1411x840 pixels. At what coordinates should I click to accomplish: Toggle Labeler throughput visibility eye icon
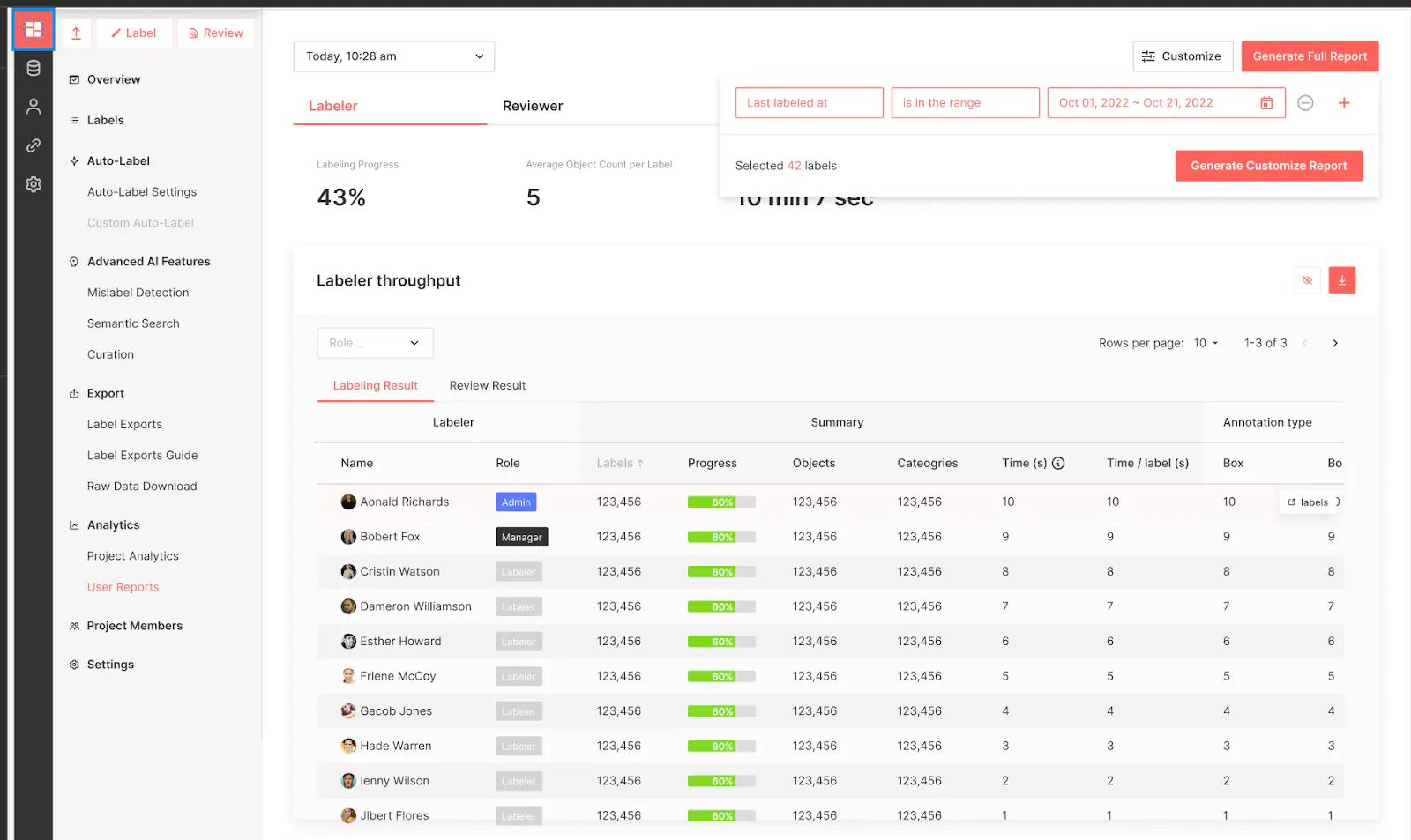coord(1307,280)
